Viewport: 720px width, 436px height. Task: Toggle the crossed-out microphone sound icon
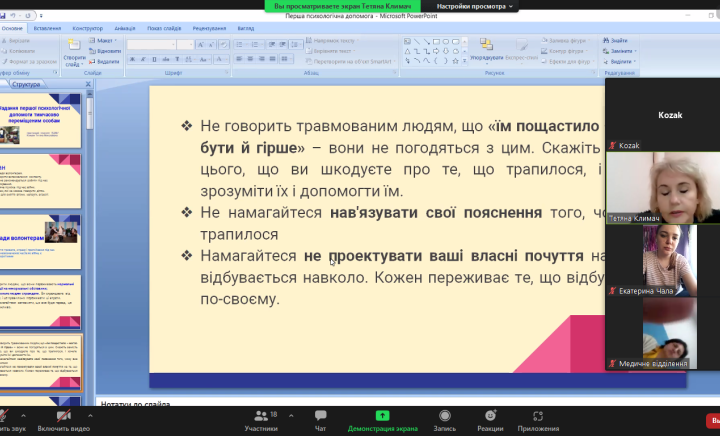(4, 416)
